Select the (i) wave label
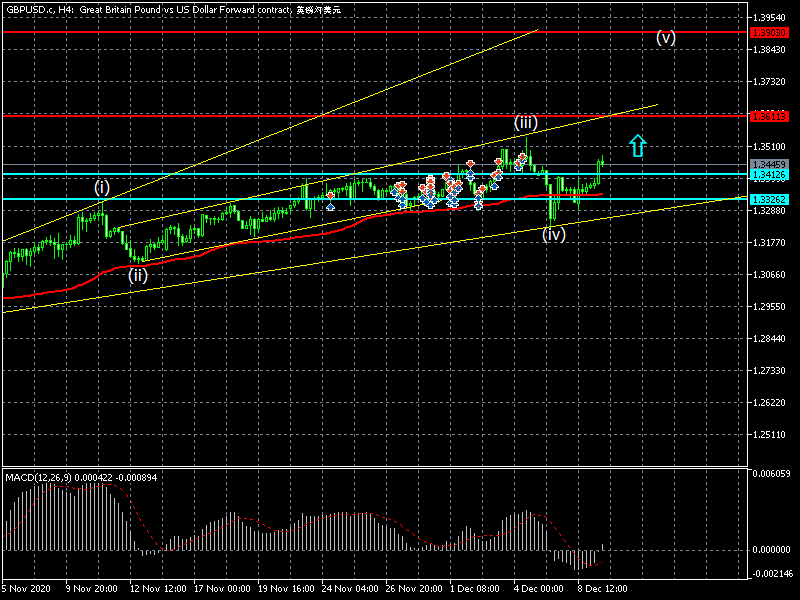 pos(102,187)
